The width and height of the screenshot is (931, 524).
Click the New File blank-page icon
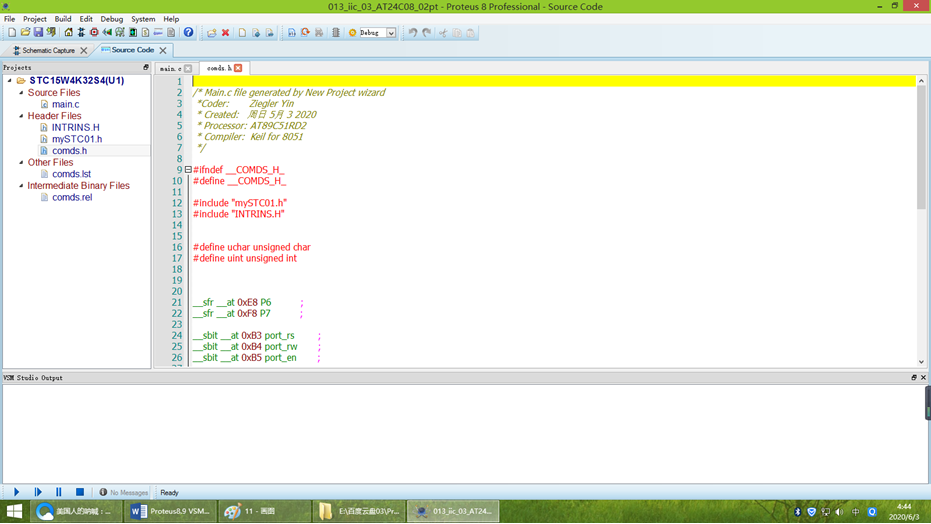tap(242, 33)
